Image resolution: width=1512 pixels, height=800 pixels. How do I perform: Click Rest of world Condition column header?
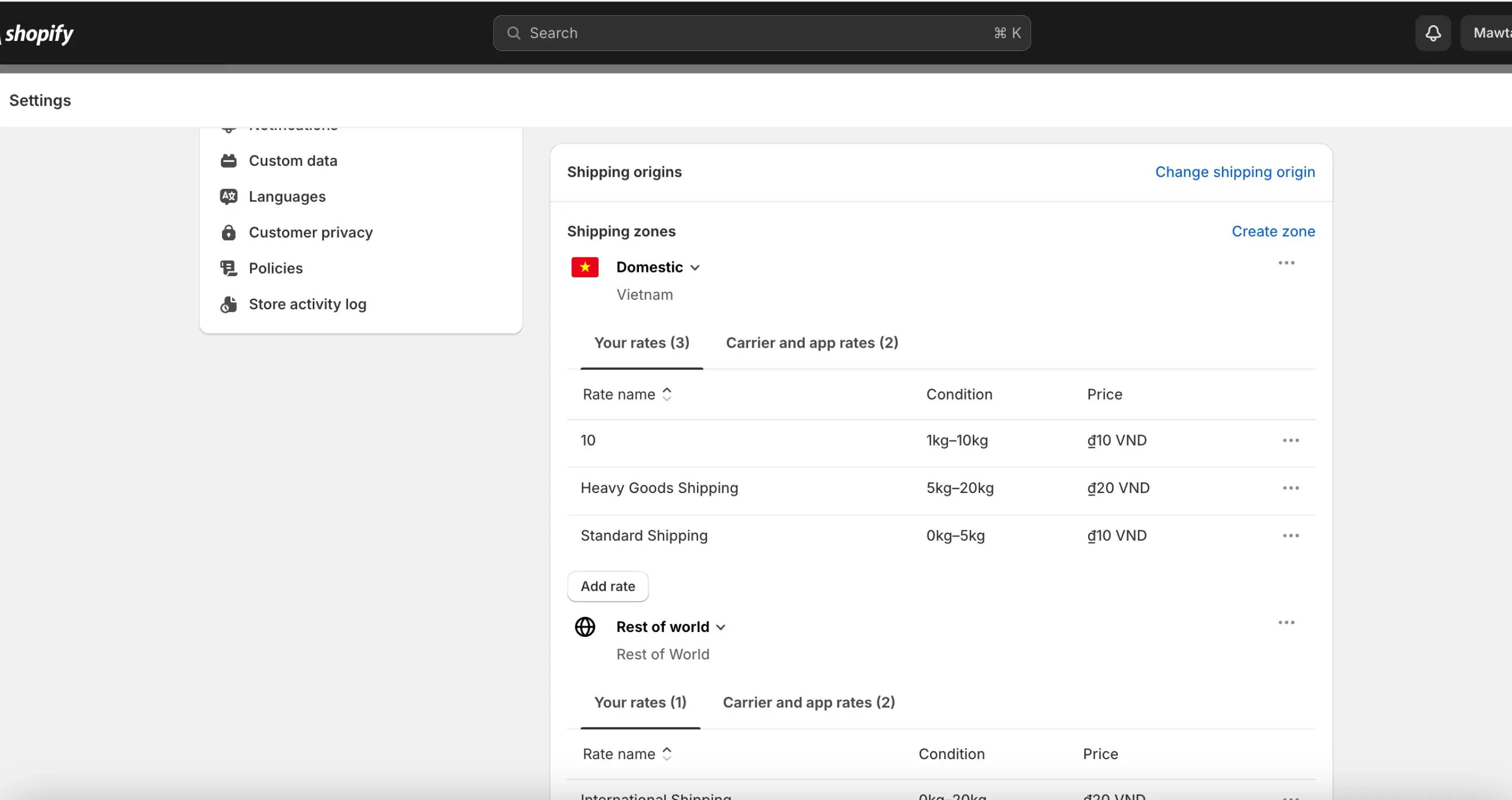pos(951,754)
